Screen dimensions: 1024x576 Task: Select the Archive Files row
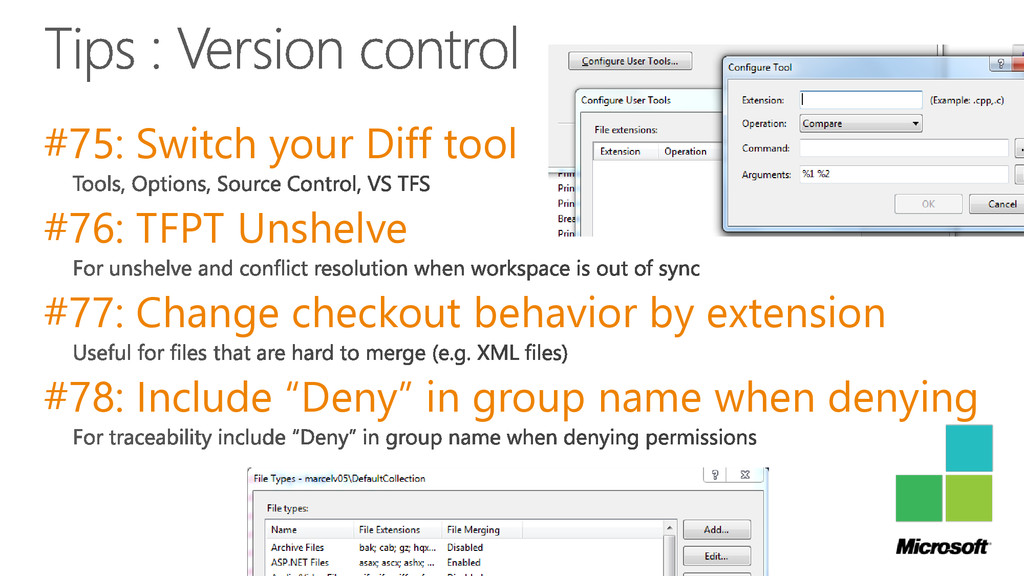point(463,547)
